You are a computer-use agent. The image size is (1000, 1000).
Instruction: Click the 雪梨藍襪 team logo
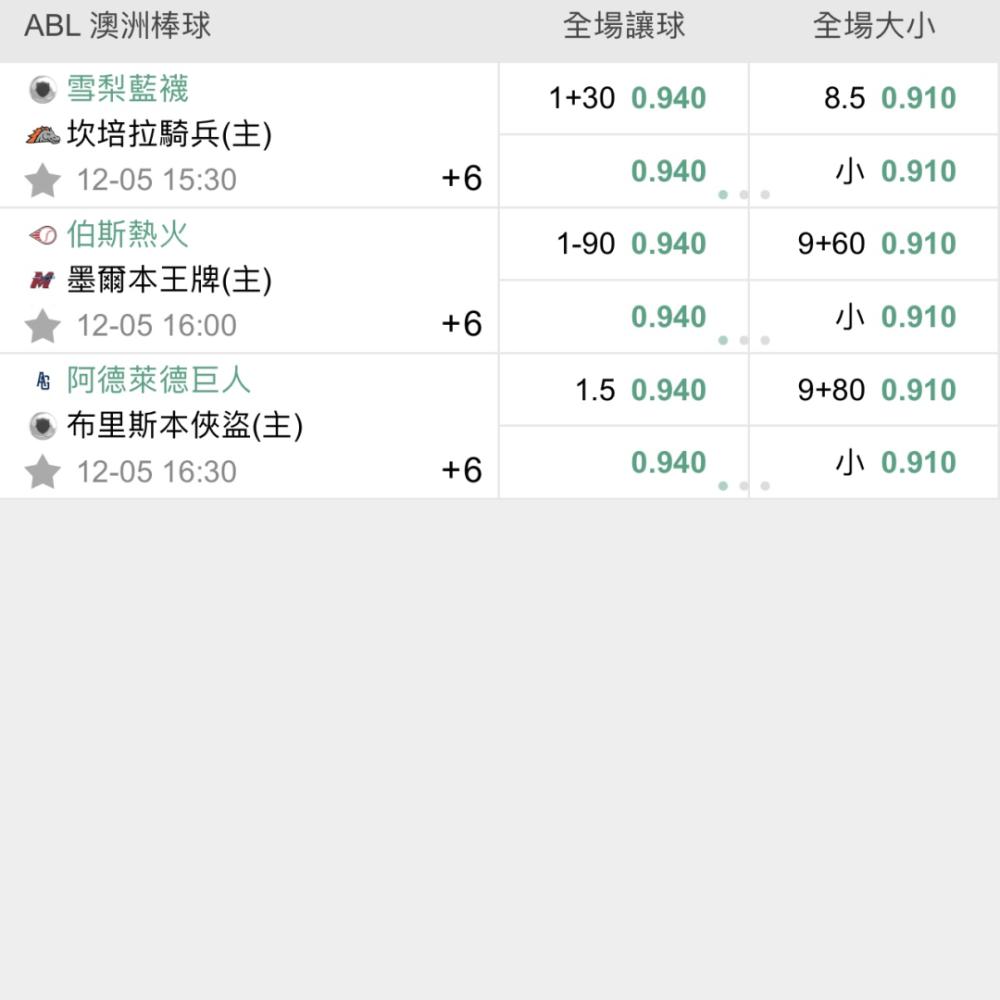click(43, 89)
